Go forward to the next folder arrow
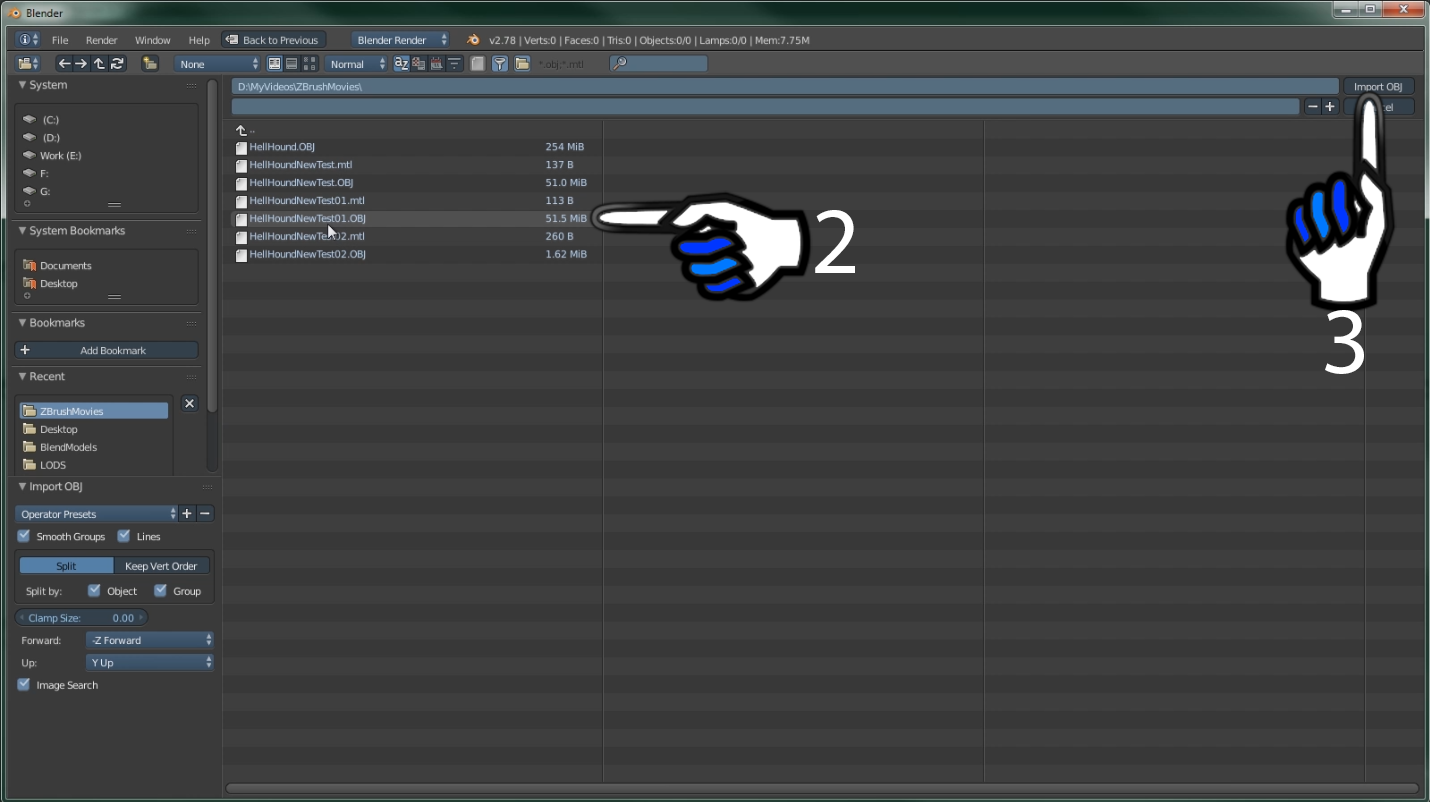 (81, 64)
